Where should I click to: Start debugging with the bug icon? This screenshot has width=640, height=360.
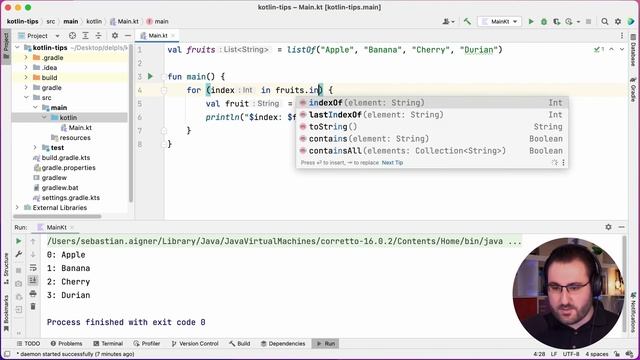click(544, 22)
